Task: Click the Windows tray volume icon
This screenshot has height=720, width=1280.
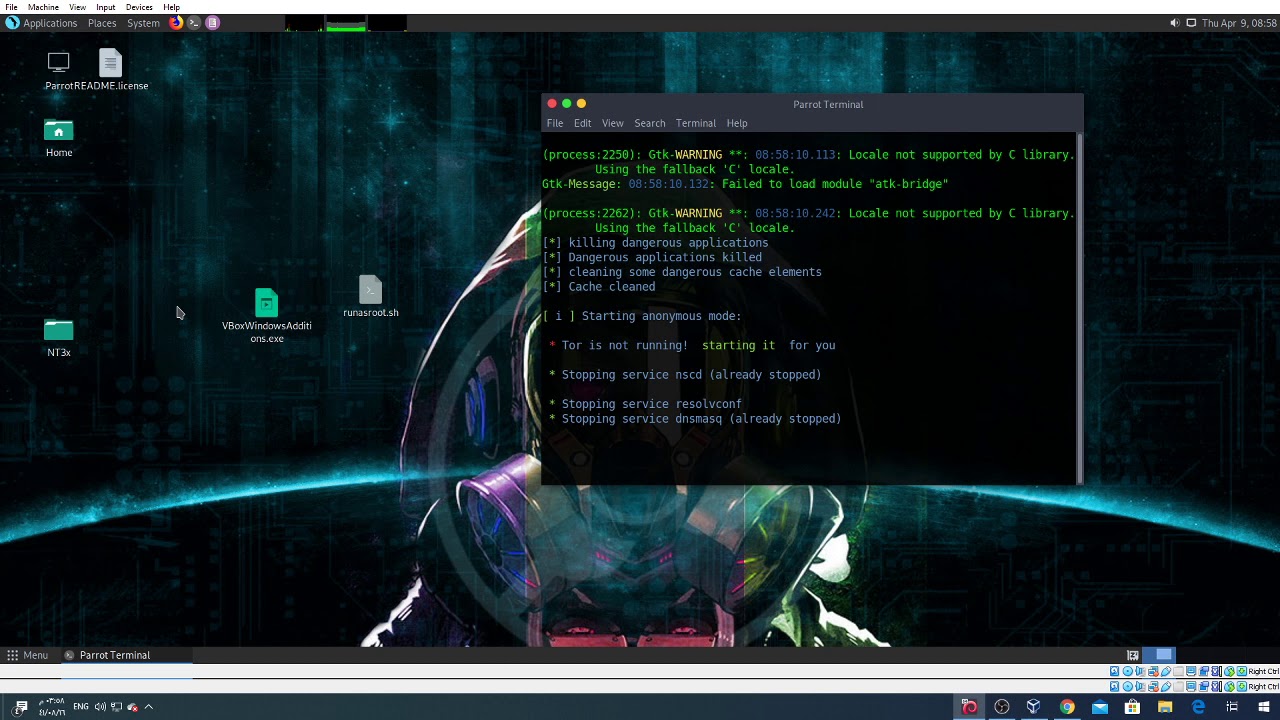Action: coord(100,707)
